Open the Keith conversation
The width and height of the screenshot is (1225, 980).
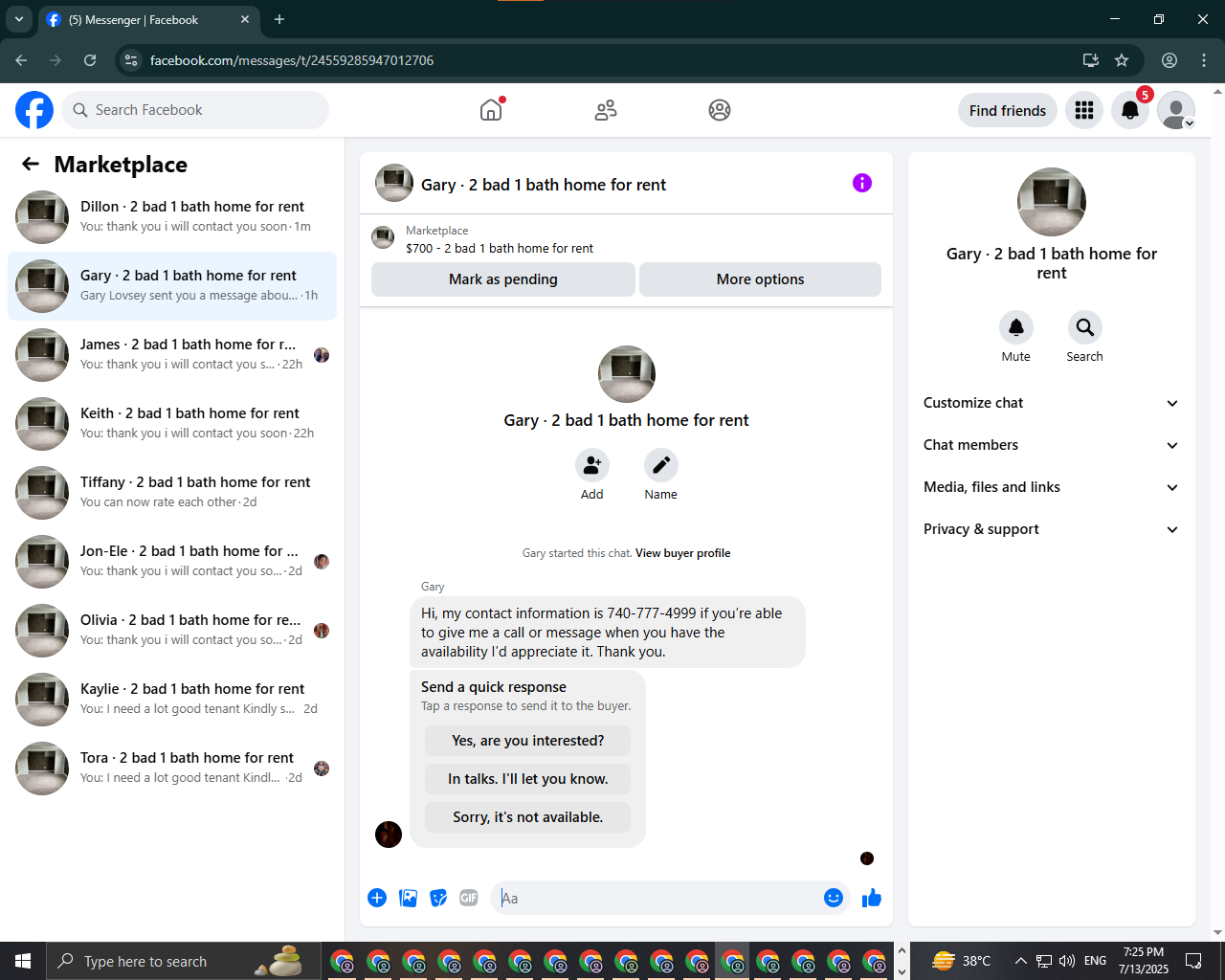point(172,424)
